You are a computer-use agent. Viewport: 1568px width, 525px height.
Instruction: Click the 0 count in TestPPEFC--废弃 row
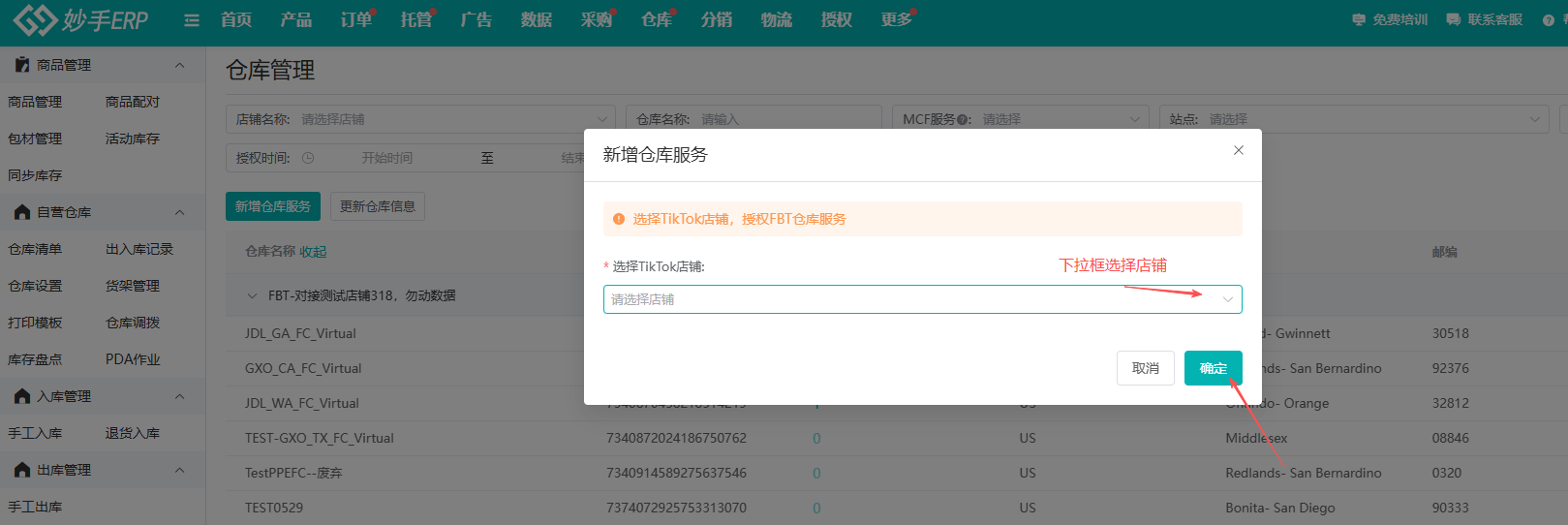[x=816, y=473]
